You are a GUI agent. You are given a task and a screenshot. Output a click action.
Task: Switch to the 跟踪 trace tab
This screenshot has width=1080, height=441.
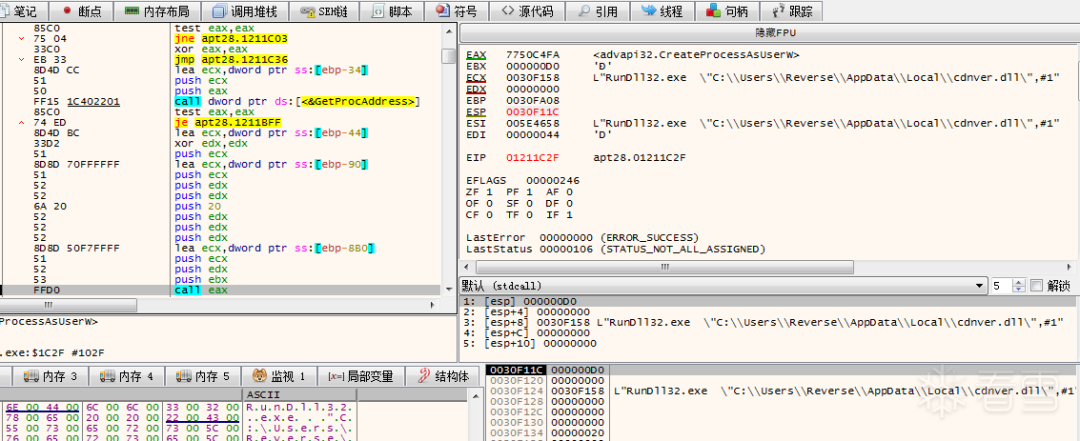793,11
